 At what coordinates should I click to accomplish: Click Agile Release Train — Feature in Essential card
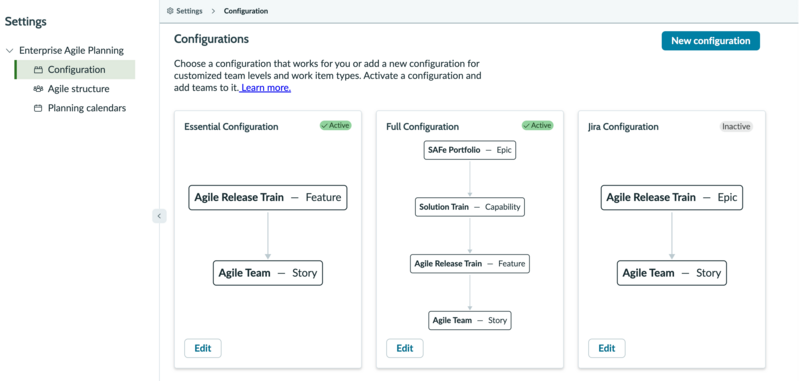268,198
